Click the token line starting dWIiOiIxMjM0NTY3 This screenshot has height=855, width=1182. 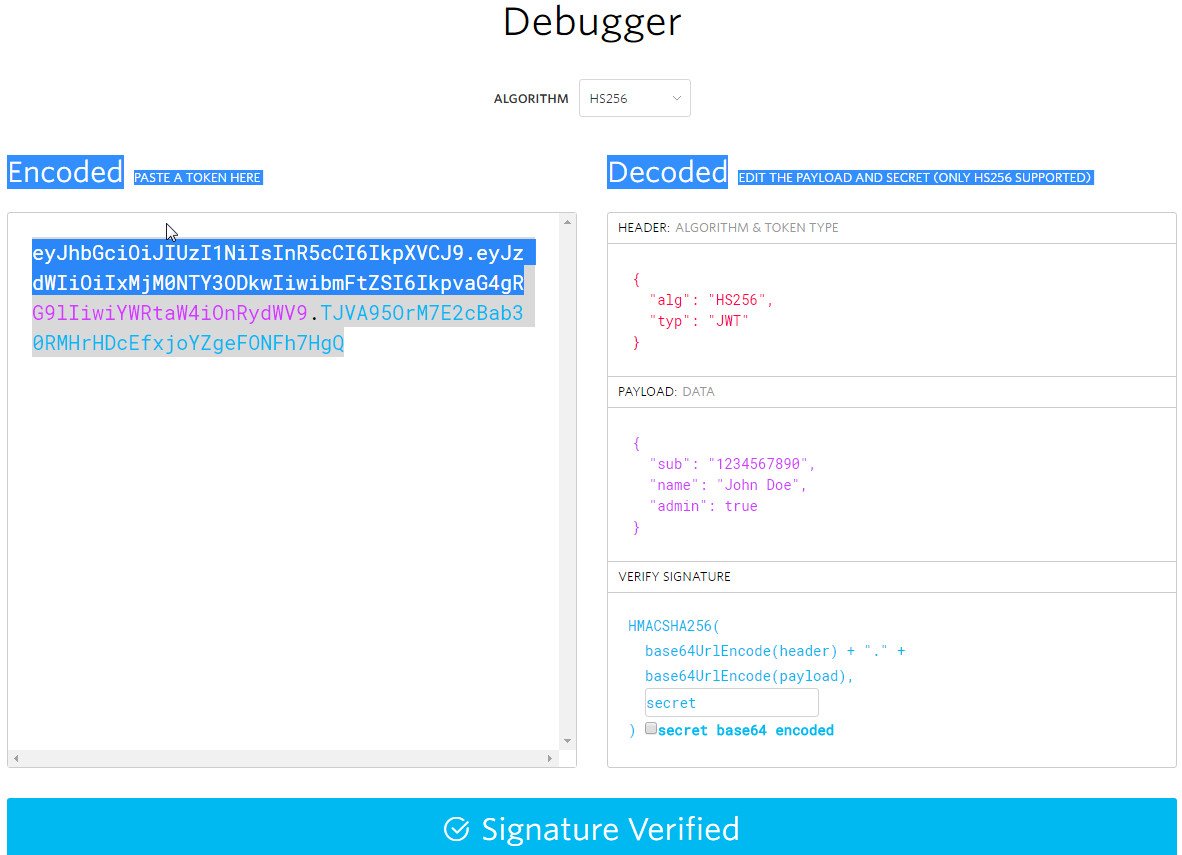pyautogui.click(x=277, y=283)
